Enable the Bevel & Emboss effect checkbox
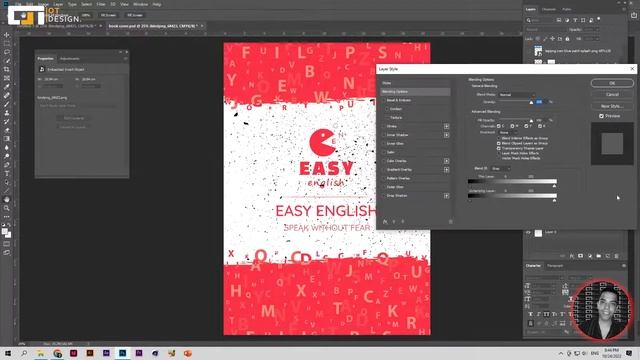The width and height of the screenshot is (640, 360). [384, 100]
